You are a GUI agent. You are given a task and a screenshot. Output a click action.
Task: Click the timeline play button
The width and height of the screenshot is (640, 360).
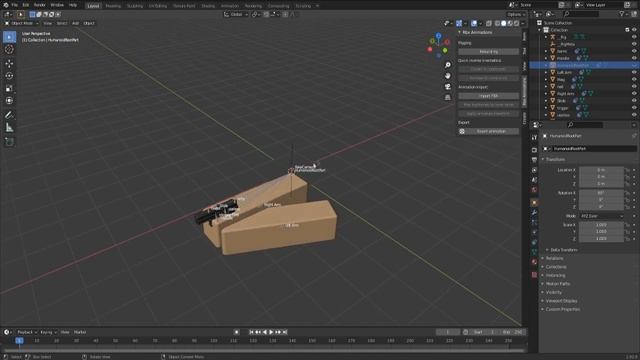pos(271,332)
